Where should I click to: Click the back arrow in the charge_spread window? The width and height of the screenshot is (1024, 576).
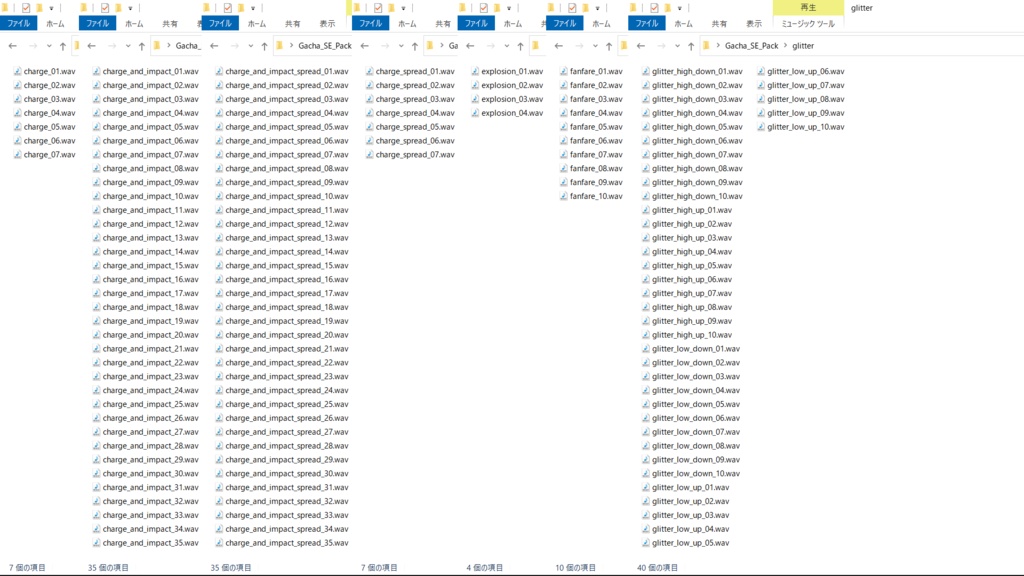point(364,46)
